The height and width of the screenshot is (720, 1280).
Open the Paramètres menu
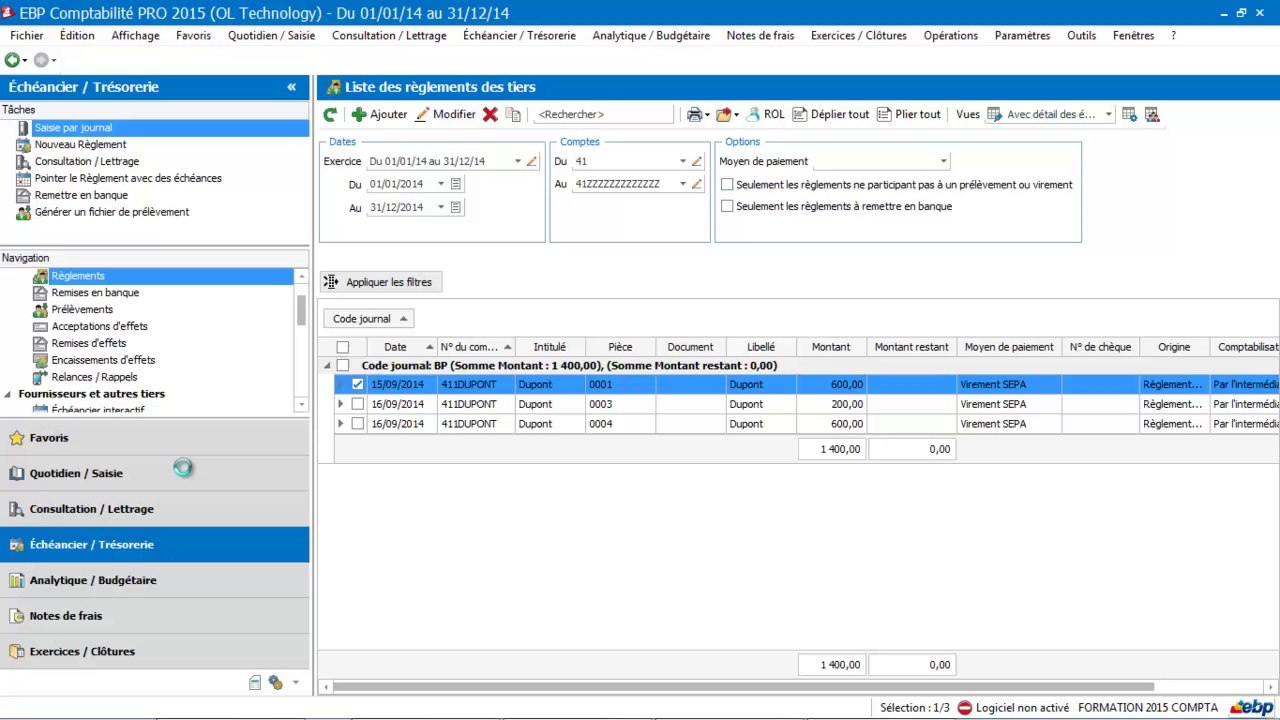[x=1022, y=35]
